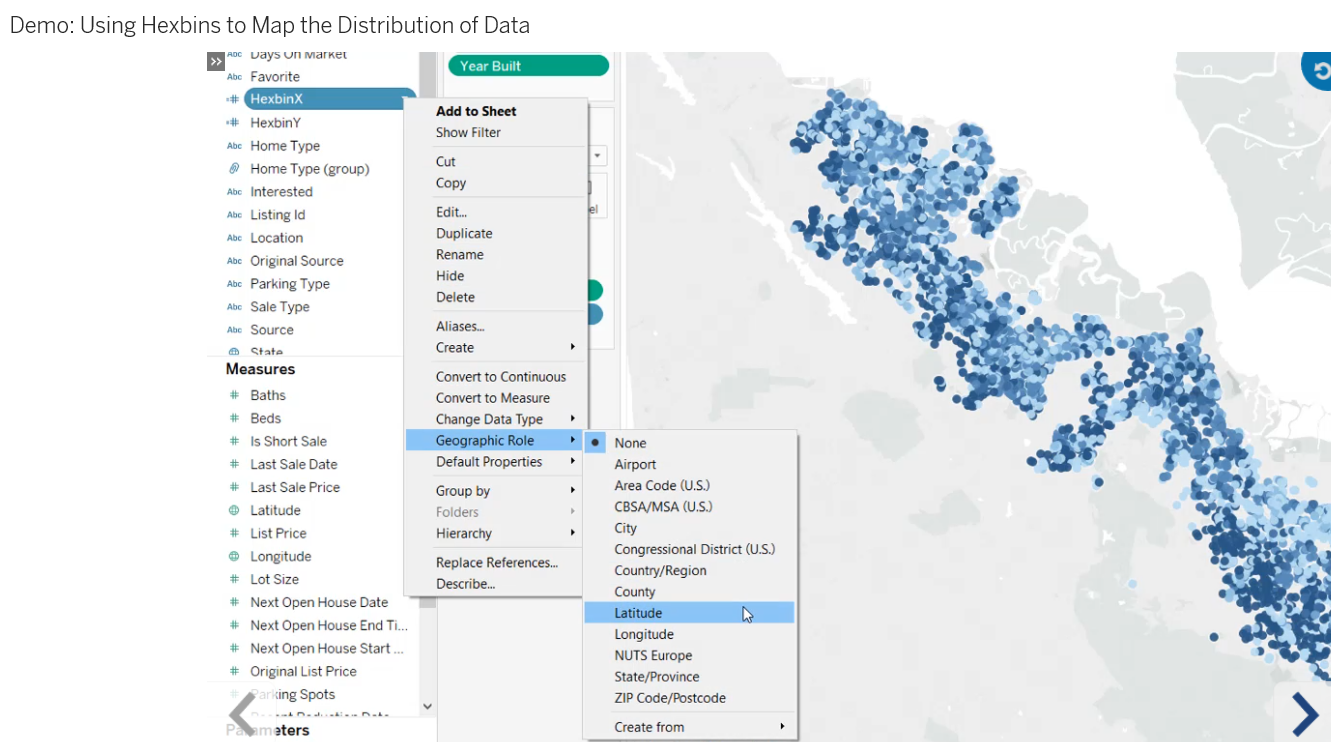
Task: Choose Replace References...
Action: 495,563
